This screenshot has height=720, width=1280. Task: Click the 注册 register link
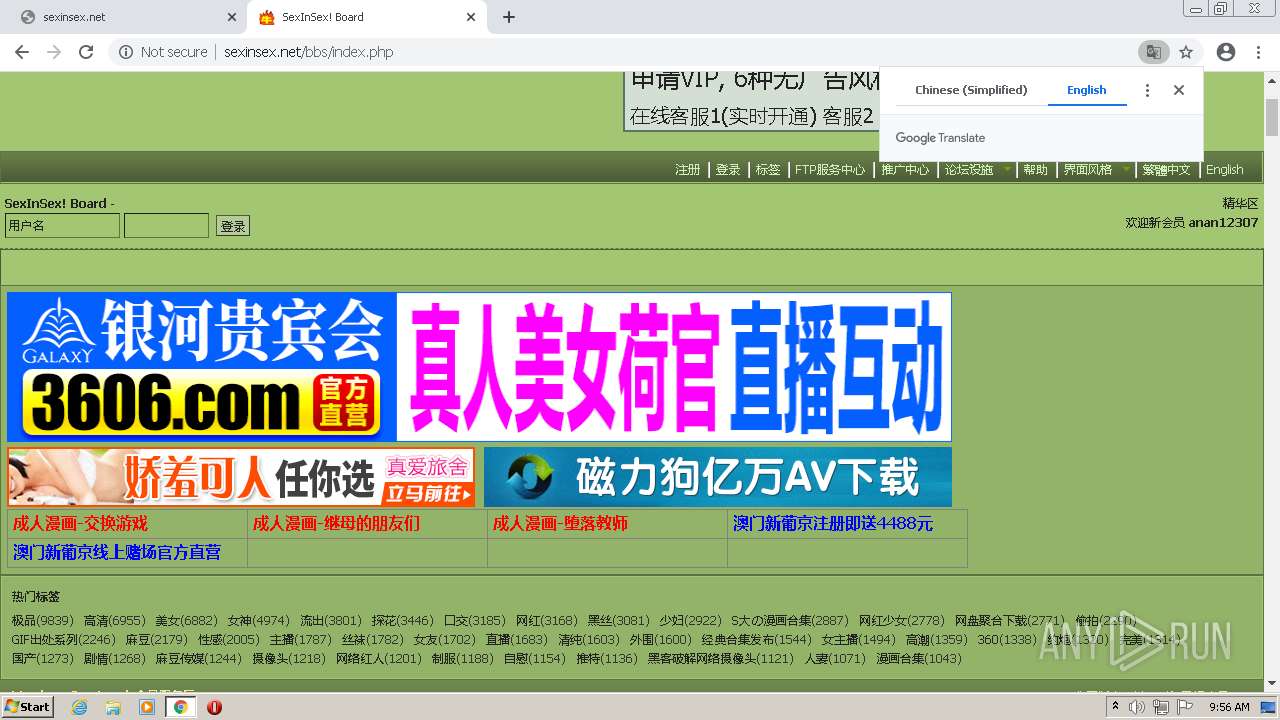point(688,170)
